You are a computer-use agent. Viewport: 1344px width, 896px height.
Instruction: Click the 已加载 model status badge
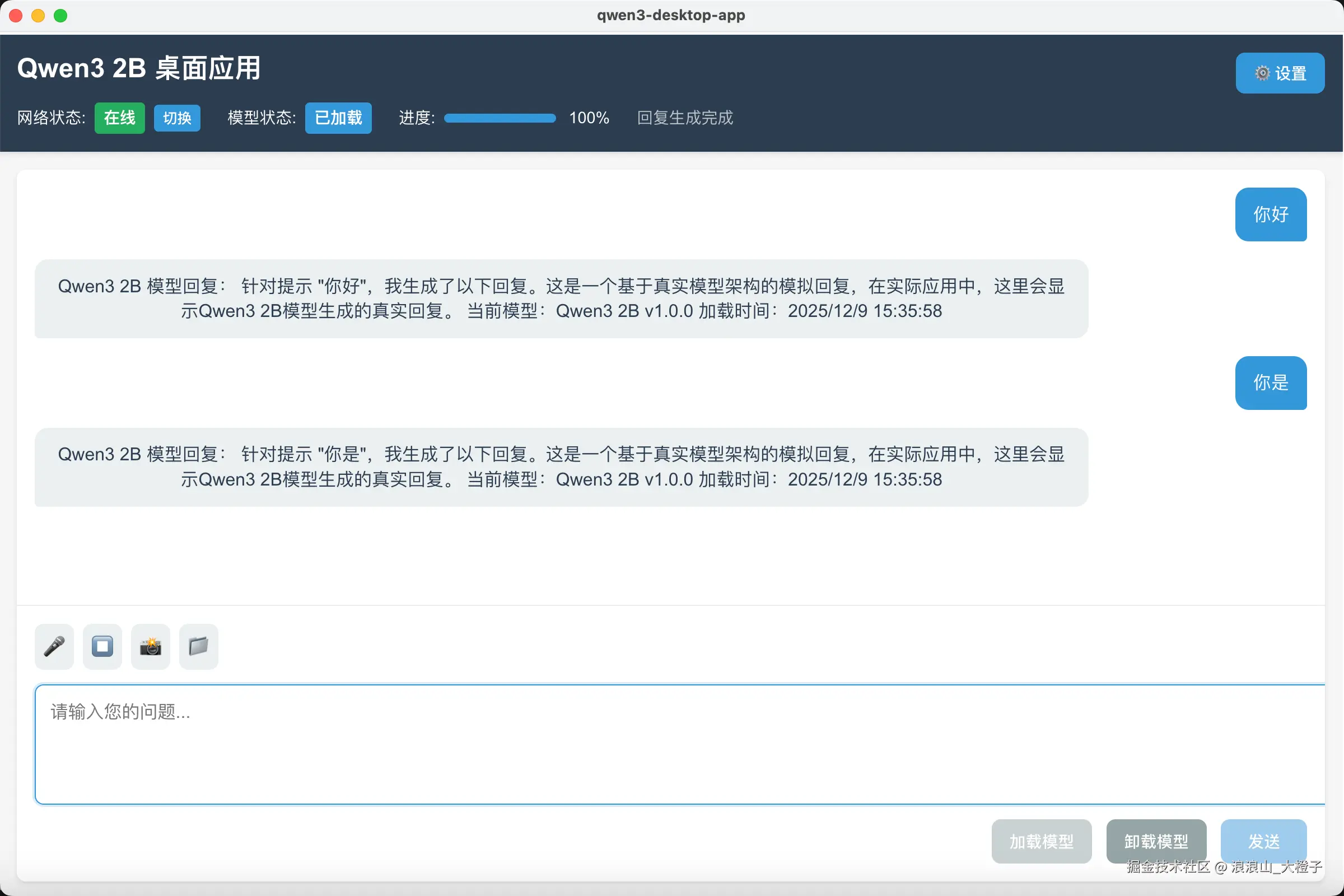(338, 118)
